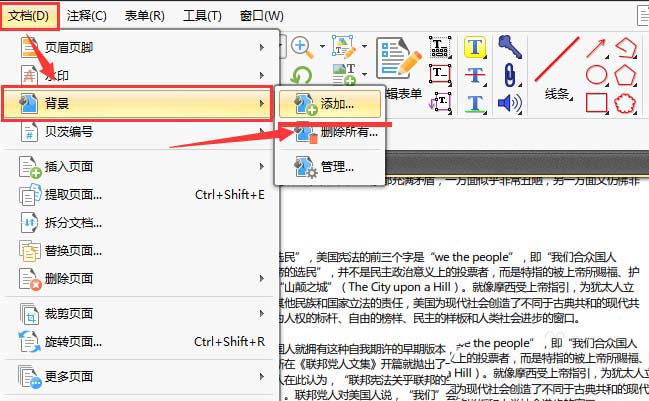Screen dimensions: 649x401
Task: Click the 线条 label dropdown
Action: tap(558, 94)
